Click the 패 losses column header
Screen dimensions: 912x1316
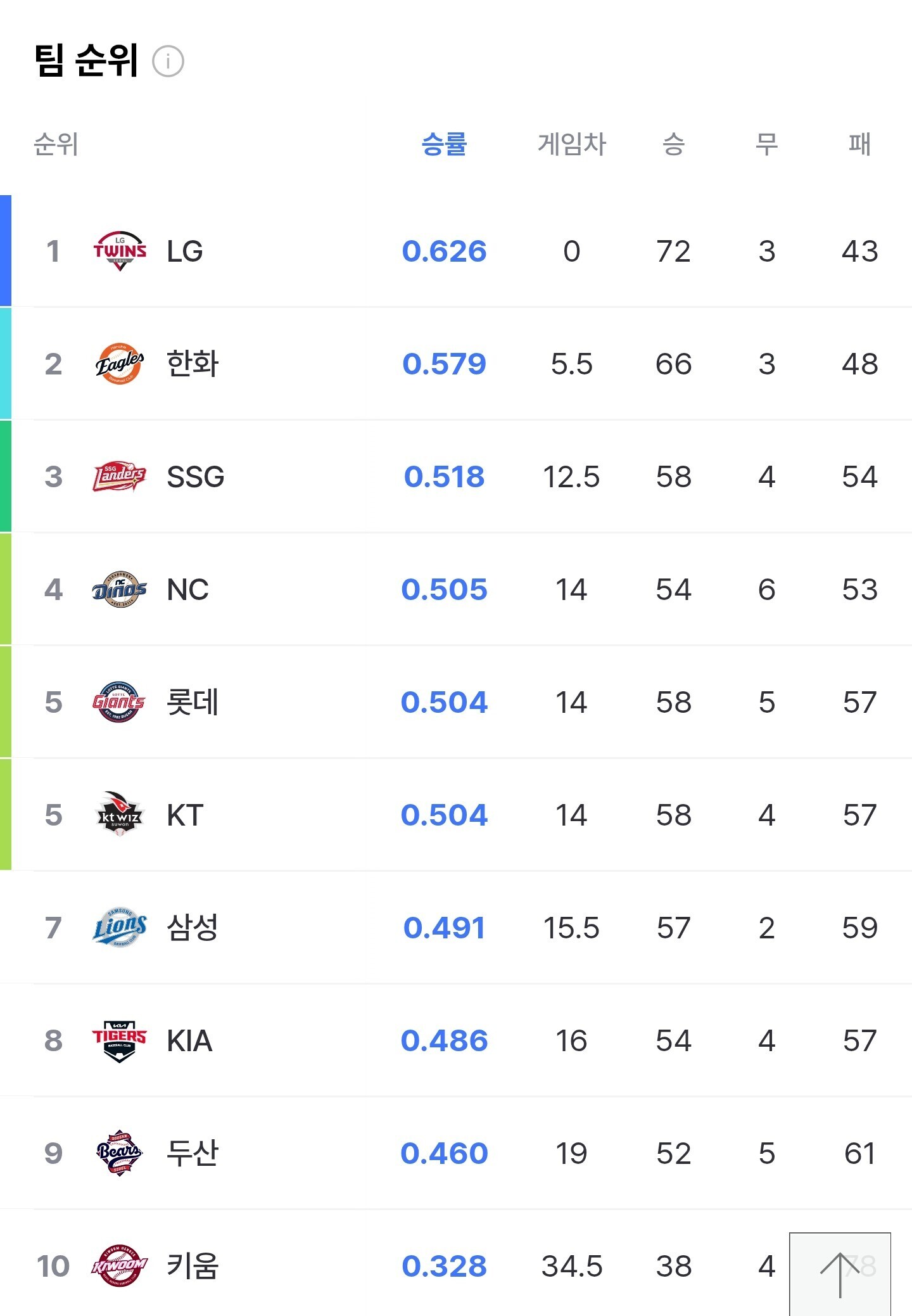click(x=859, y=144)
